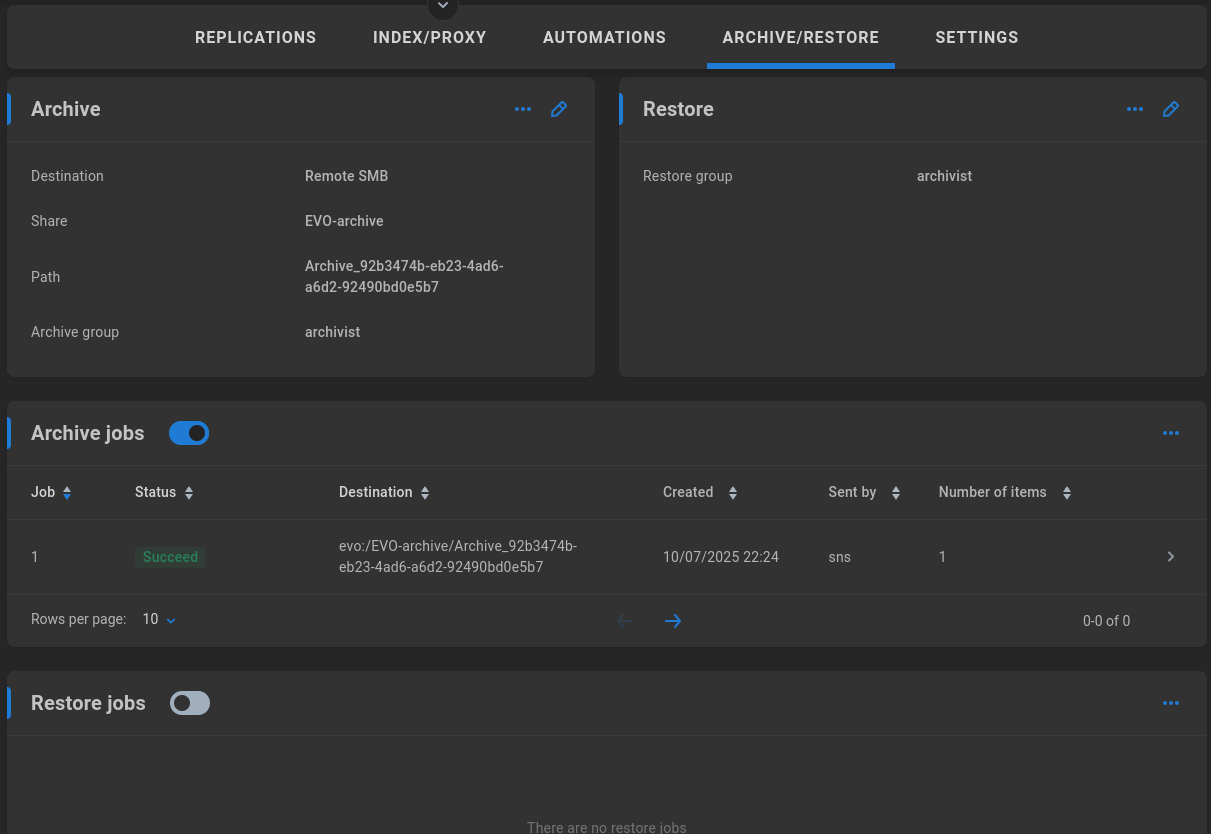Switch to the Replications tab
Image resolution: width=1211 pixels, height=834 pixels.
point(255,38)
